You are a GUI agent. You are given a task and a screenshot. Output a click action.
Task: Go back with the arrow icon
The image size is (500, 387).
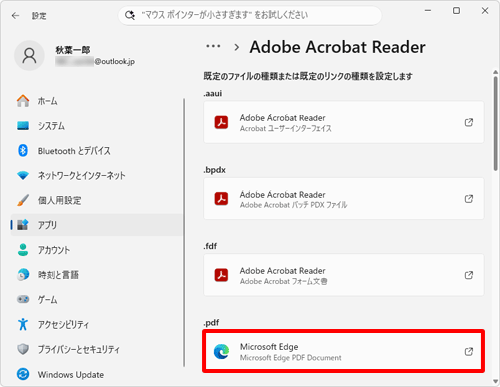(15, 16)
